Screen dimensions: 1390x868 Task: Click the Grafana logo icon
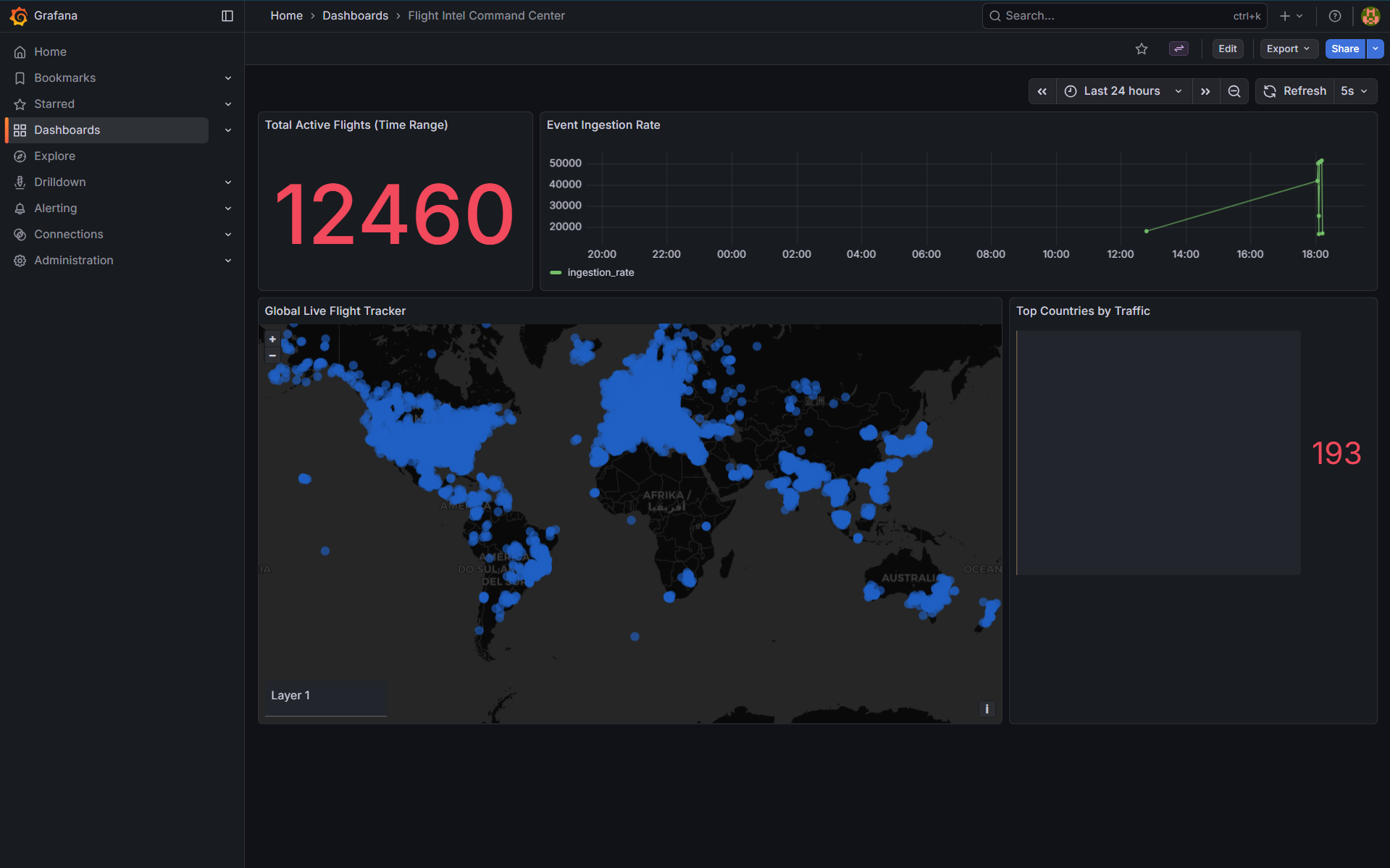(x=19, y=16)
